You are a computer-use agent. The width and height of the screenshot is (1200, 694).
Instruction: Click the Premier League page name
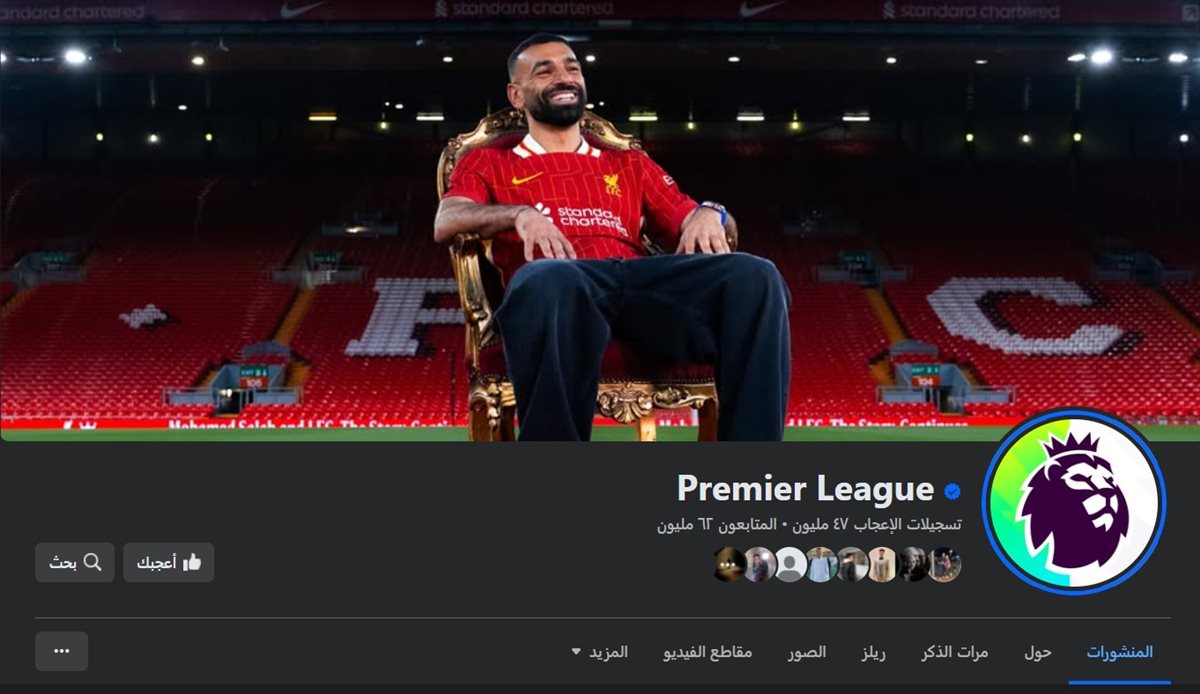coord(805,489)
